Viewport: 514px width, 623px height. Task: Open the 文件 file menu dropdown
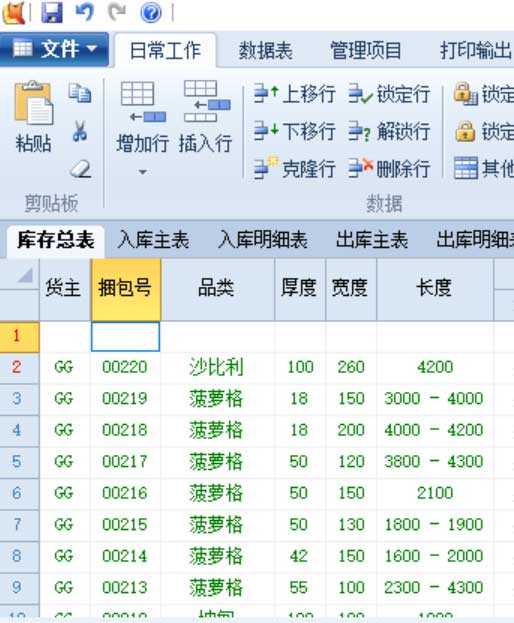pos(54,50)
